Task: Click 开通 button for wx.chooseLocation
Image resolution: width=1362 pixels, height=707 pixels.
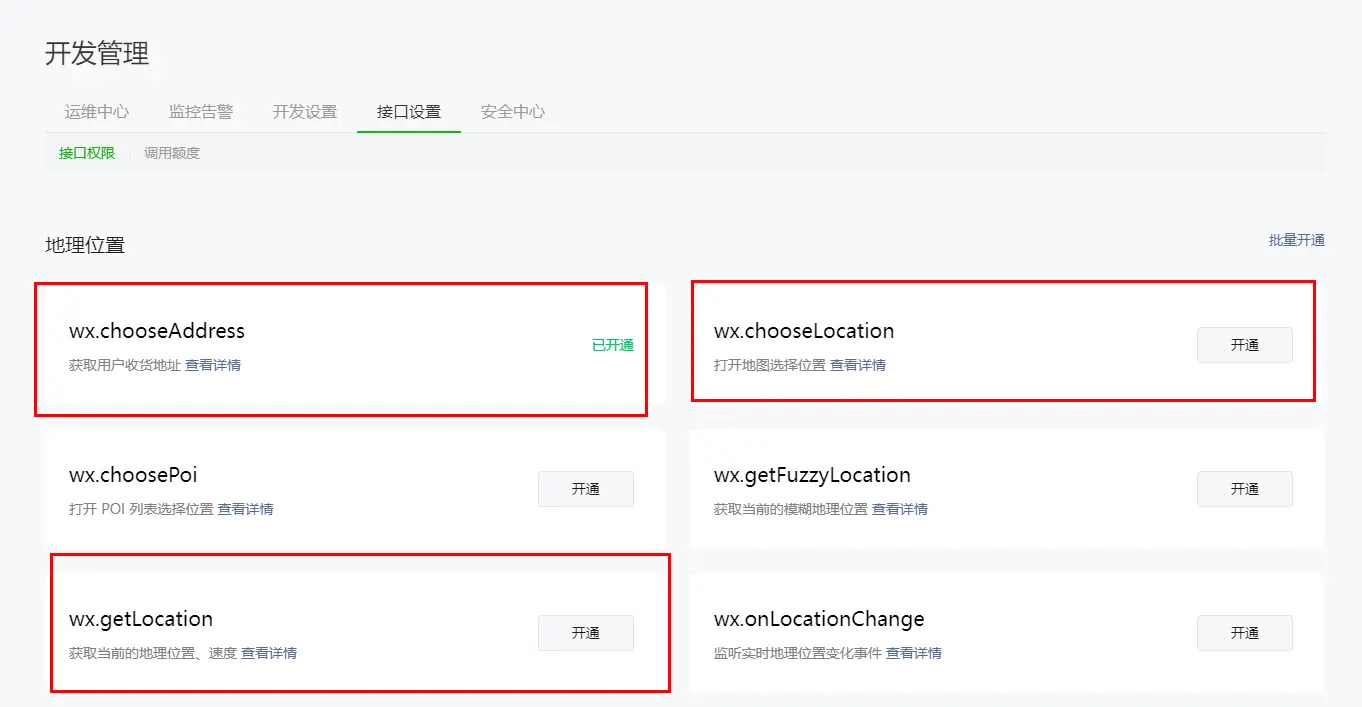Action: tap(1244, 345)
